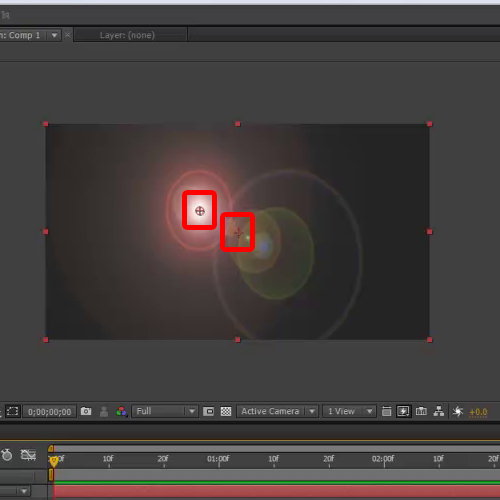Take a snapshot with the camera icon
This screenshot has width=500, height=500.
click(86, 411)
